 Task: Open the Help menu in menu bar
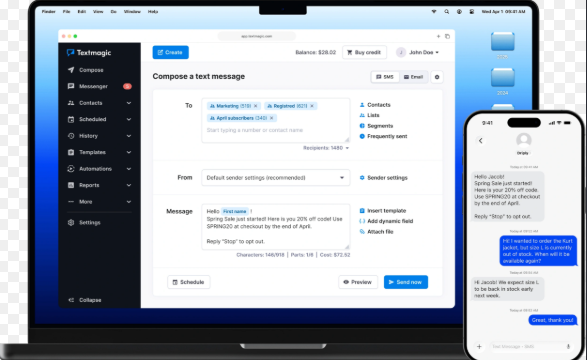coord(153,12)
